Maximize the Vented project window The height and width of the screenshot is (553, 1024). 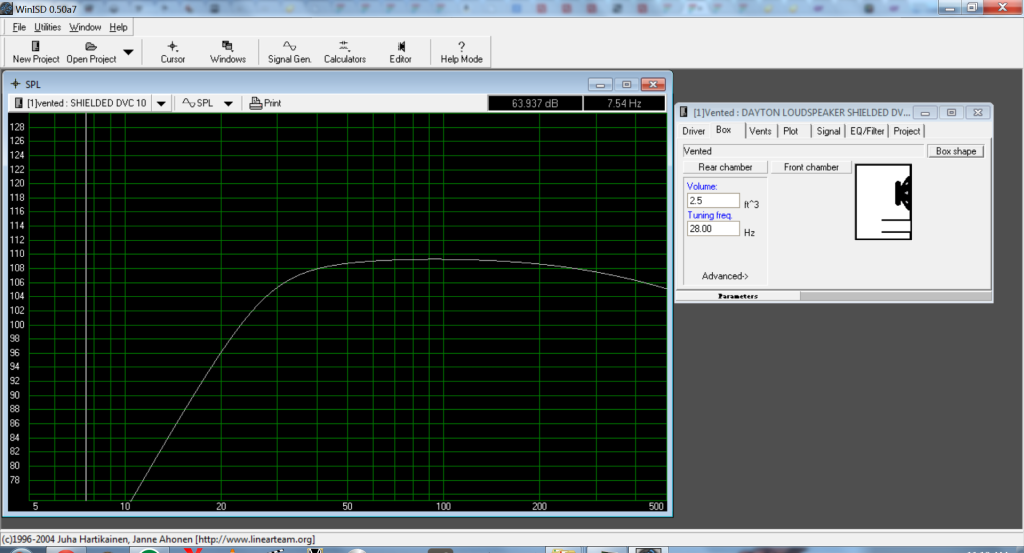(x=952, y=112)
